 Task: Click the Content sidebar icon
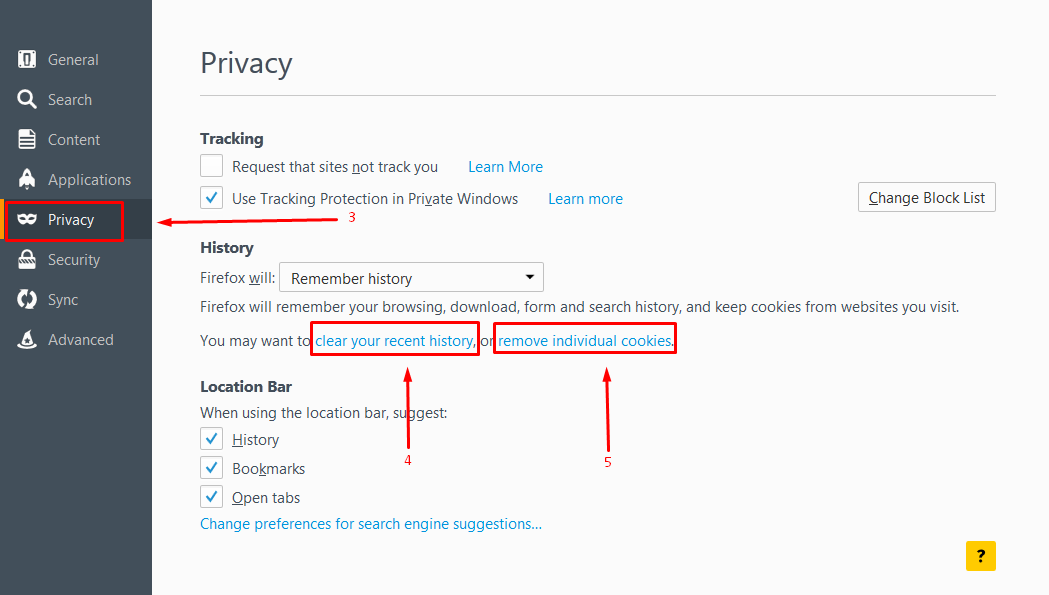coord(29,139)
